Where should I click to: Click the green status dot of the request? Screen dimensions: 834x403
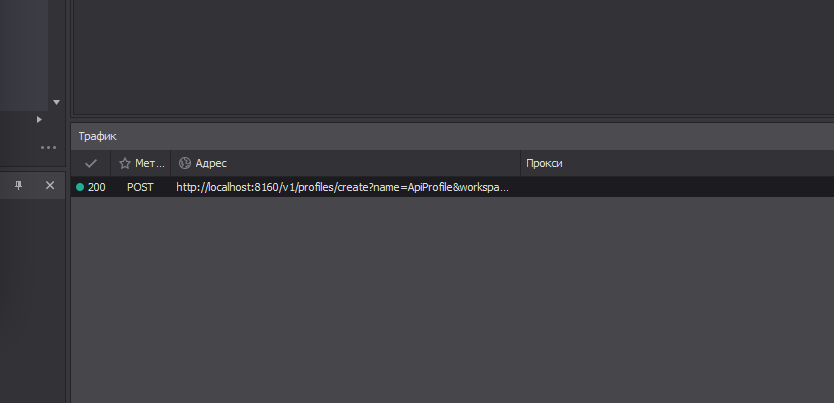click(80, 187)
